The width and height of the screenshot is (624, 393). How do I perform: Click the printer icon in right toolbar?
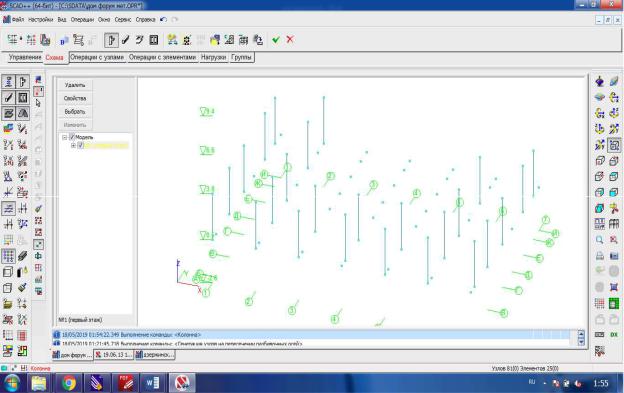(x=599, y=256)
